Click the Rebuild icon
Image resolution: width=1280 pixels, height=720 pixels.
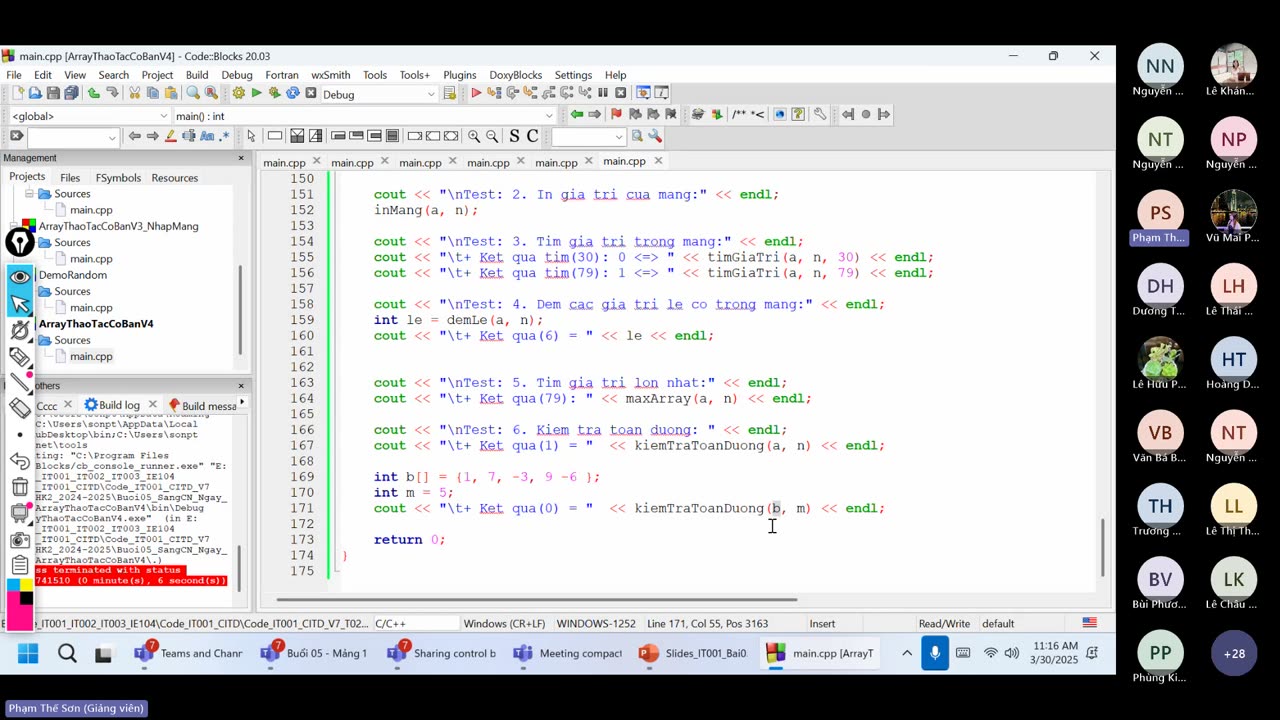pos(292,93)
